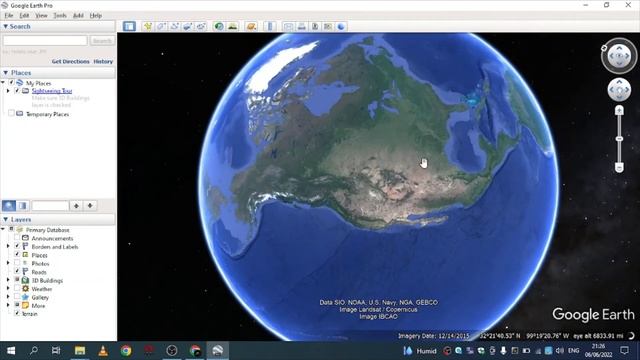Move the selected place up with the arrow button

(76, 206)
